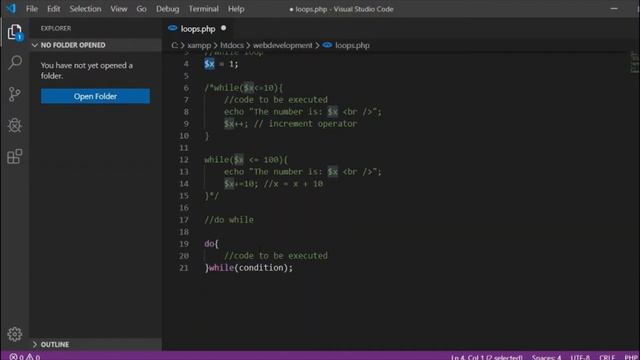Image resolution: width=640 pixels, height=360 pixels.
Task: Open the Manage gear icon
Action: point(15,334)
